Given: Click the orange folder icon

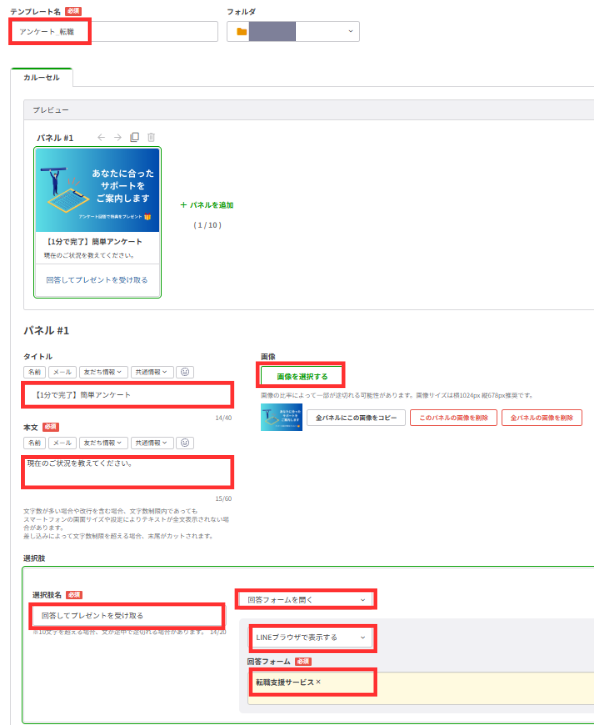Looking at the screenshot, I should pyautogui.click(x=242, y=31).
